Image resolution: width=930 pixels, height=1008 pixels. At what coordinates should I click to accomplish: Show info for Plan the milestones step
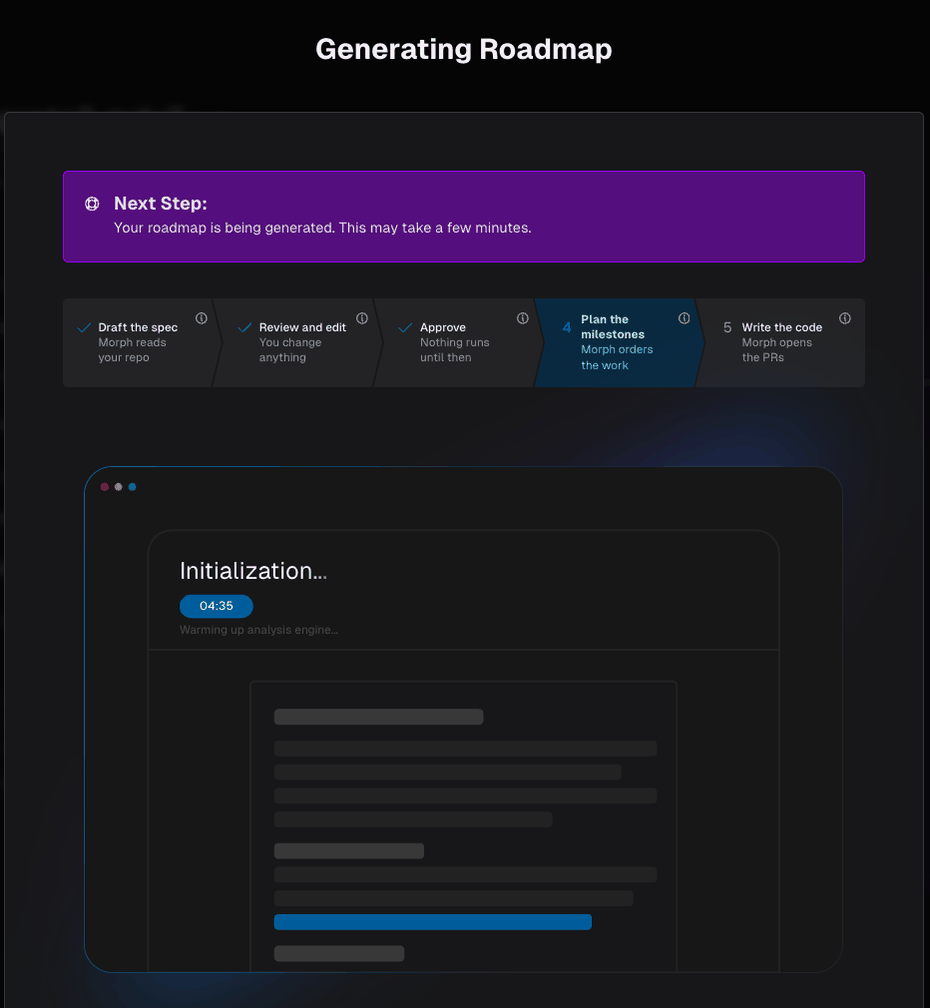pyautogui.click(x=684, y=318)
